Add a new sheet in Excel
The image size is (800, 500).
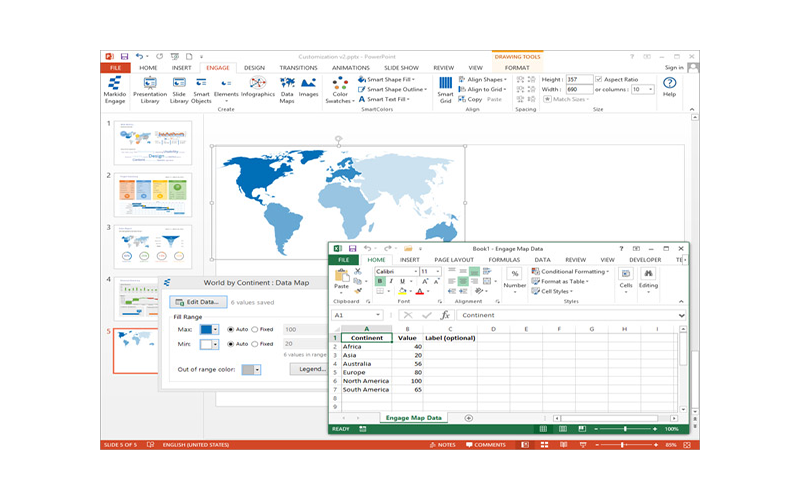[x=468, y=418]
